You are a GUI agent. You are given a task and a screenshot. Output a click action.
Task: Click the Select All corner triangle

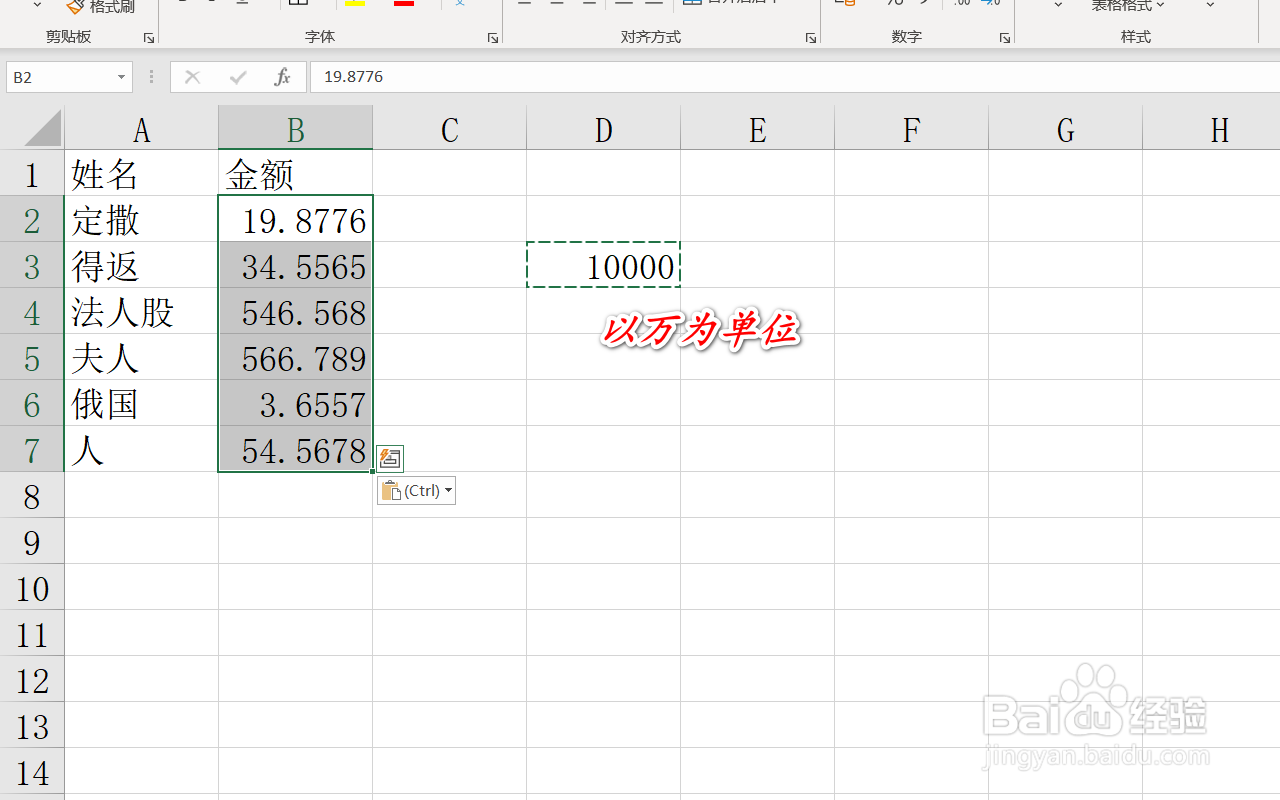click(x=43, y=128)
